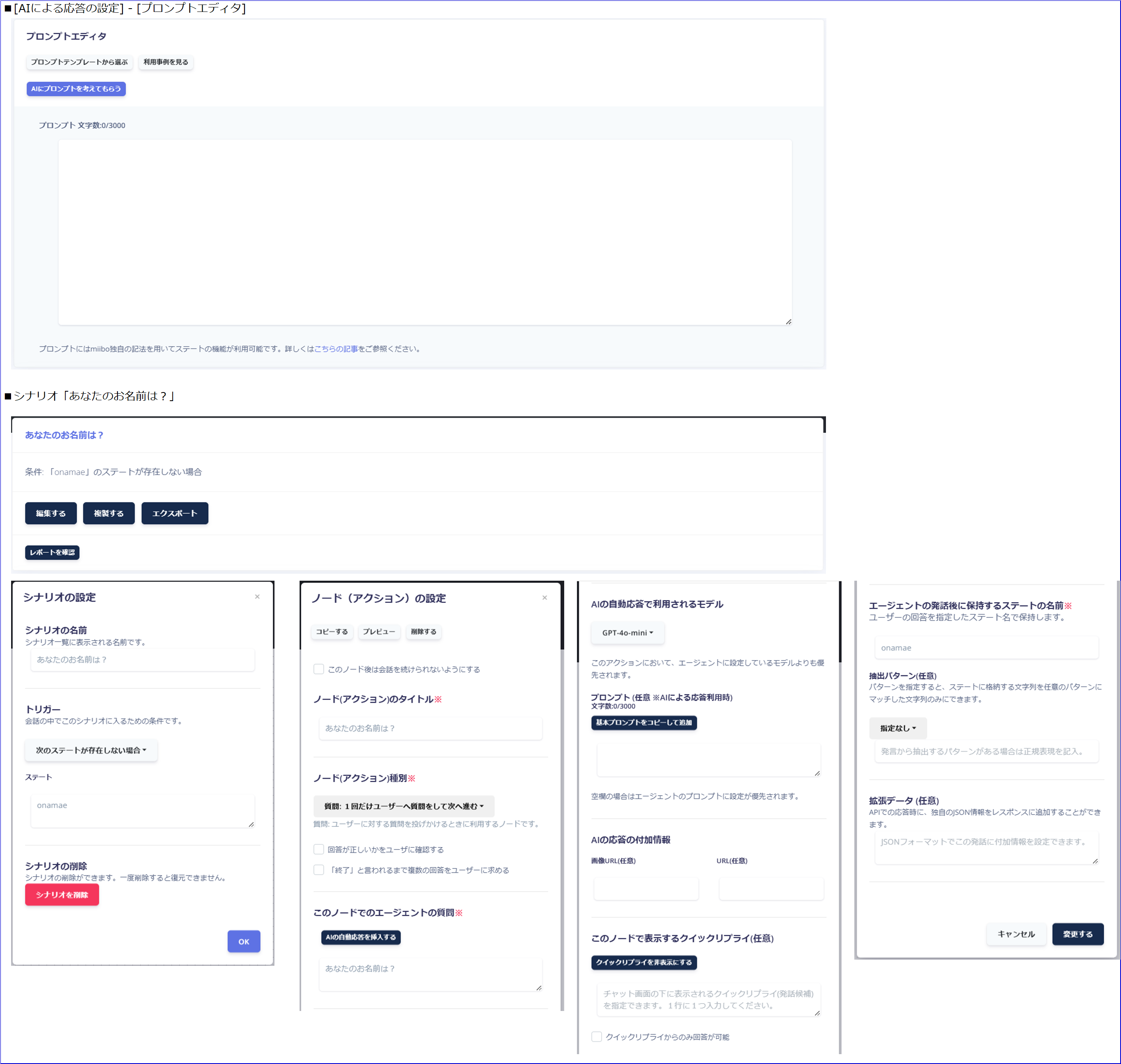Image resolution: width=1121 pixels, height=1064 pixels.
Task: Click the 画像URL(任意) input field
Action: [646, 888]
